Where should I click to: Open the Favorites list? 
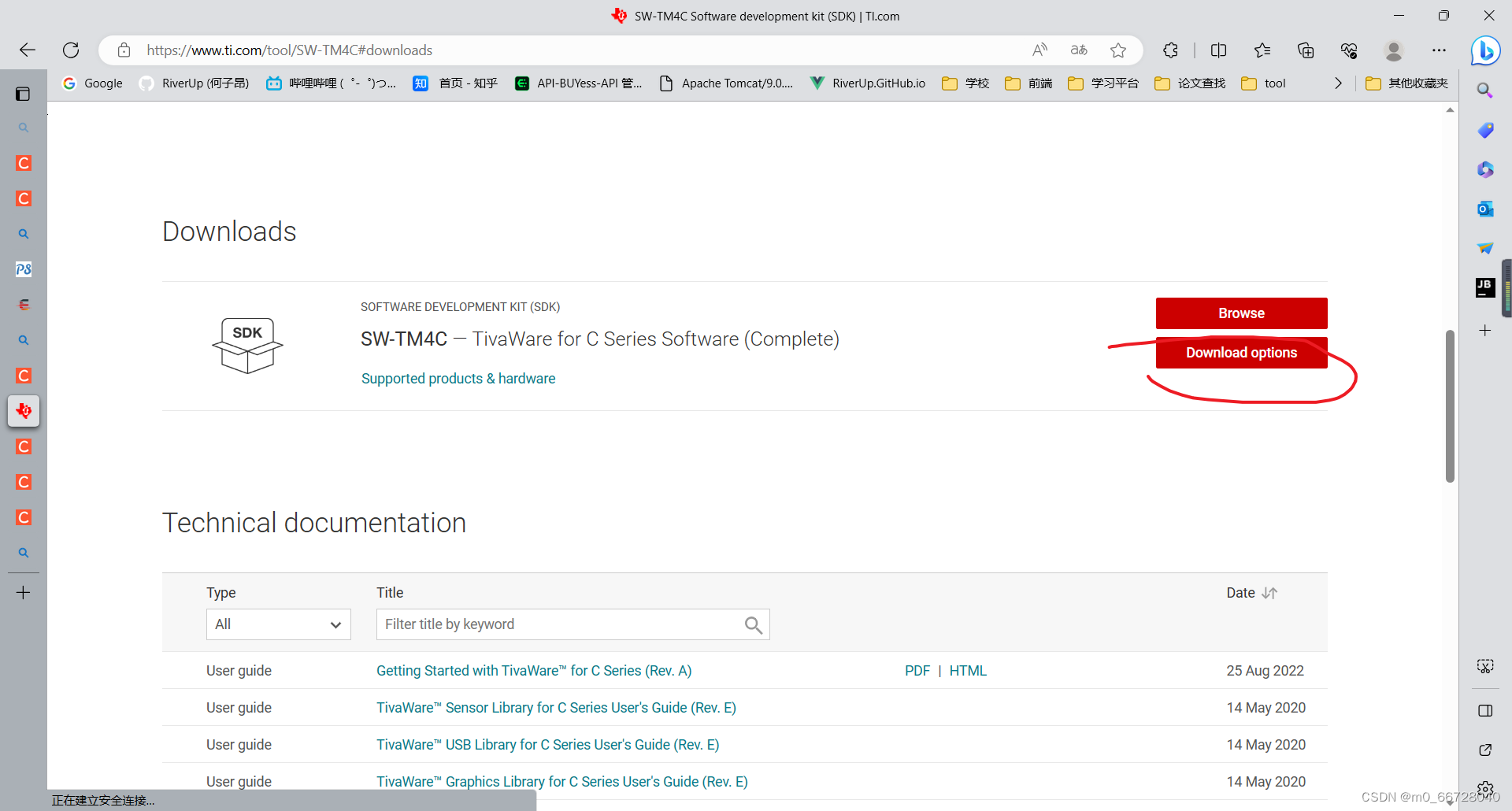(x=1262, y=50)
